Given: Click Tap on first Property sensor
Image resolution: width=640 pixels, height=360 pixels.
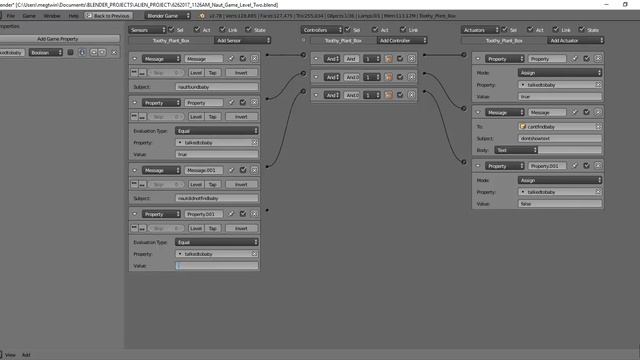Looking at the screenshot, I should click(213, 117).
